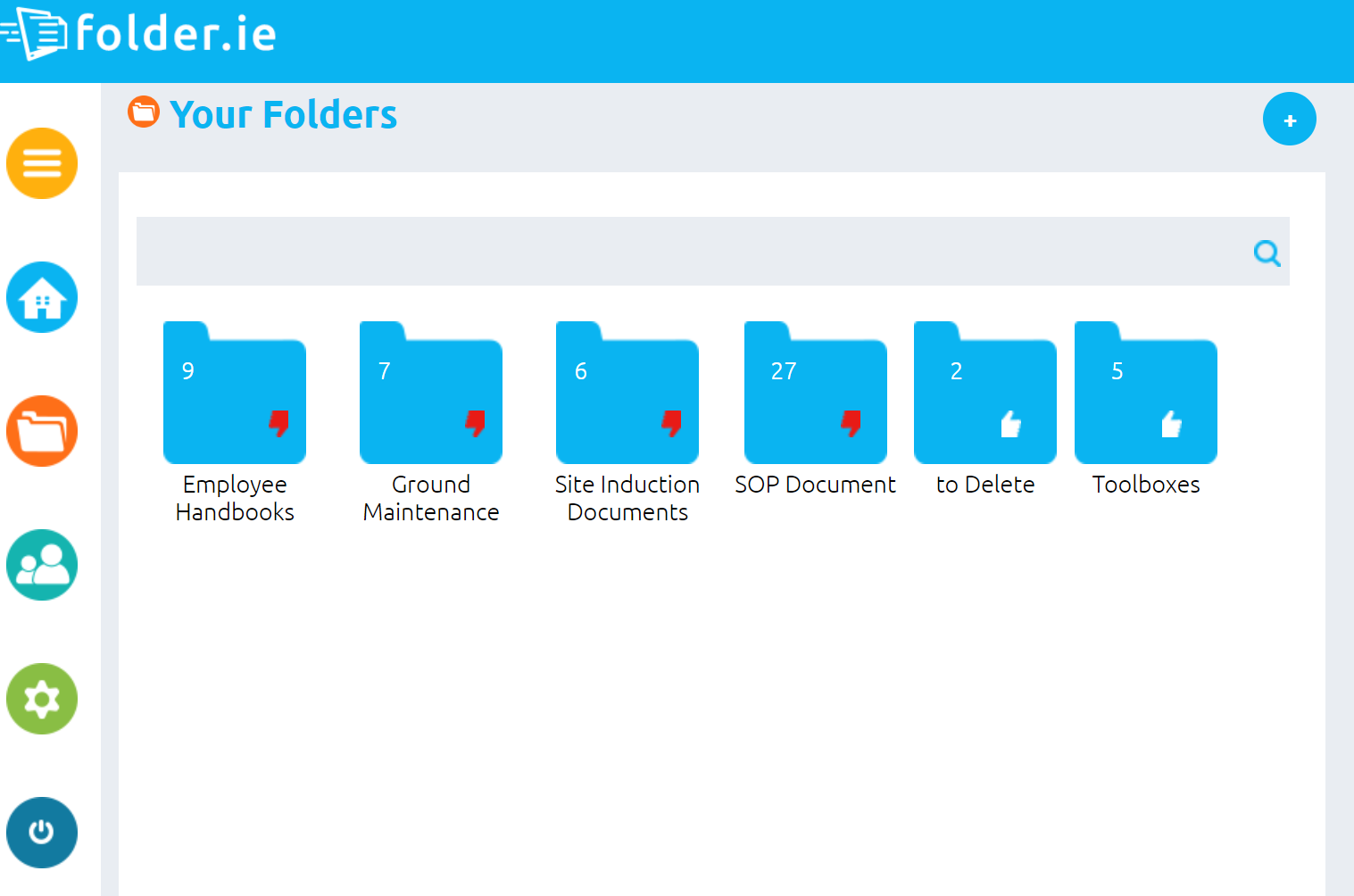Click the 'Site Induction Documents' label
Screen dimensions: 1354x896
point(627,498)
